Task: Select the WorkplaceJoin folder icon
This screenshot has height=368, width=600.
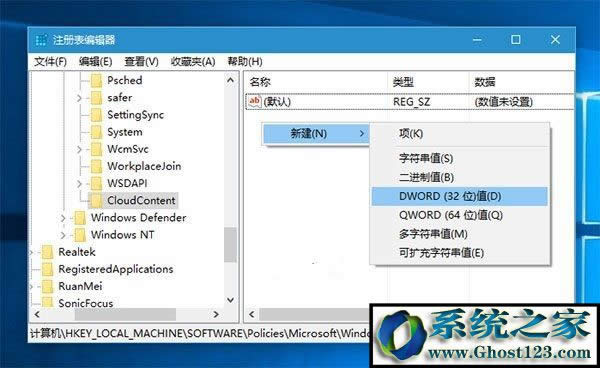Action: pyautogui.click(x=96, y=166)
